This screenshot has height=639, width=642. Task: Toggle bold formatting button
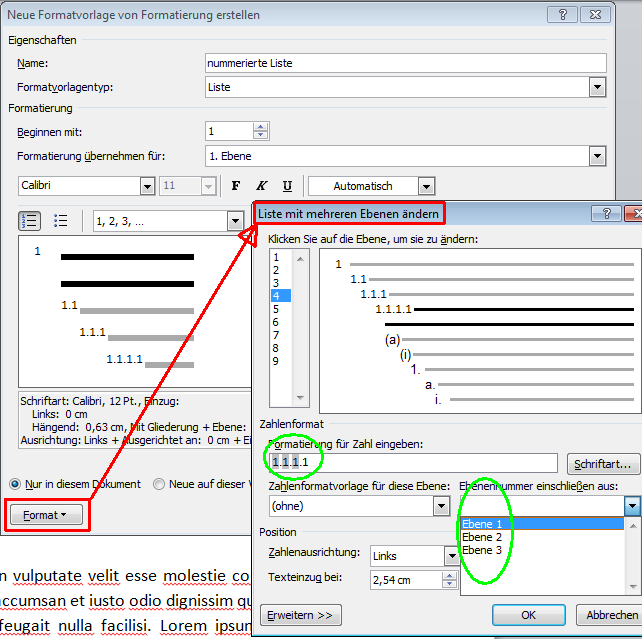click(x=236, y=186)
